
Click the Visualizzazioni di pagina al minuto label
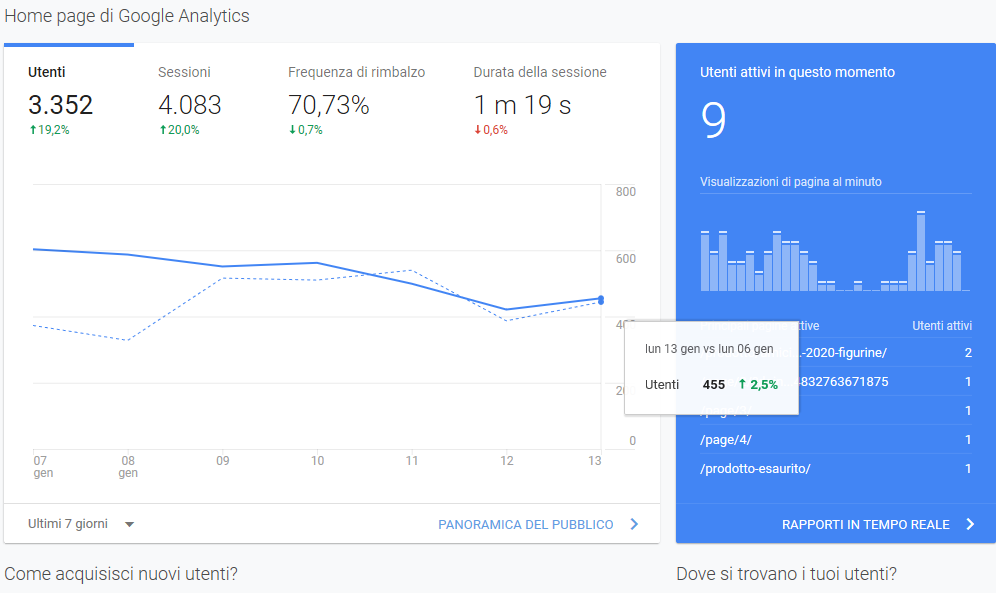pyautogui.click(x=791, y=182)
